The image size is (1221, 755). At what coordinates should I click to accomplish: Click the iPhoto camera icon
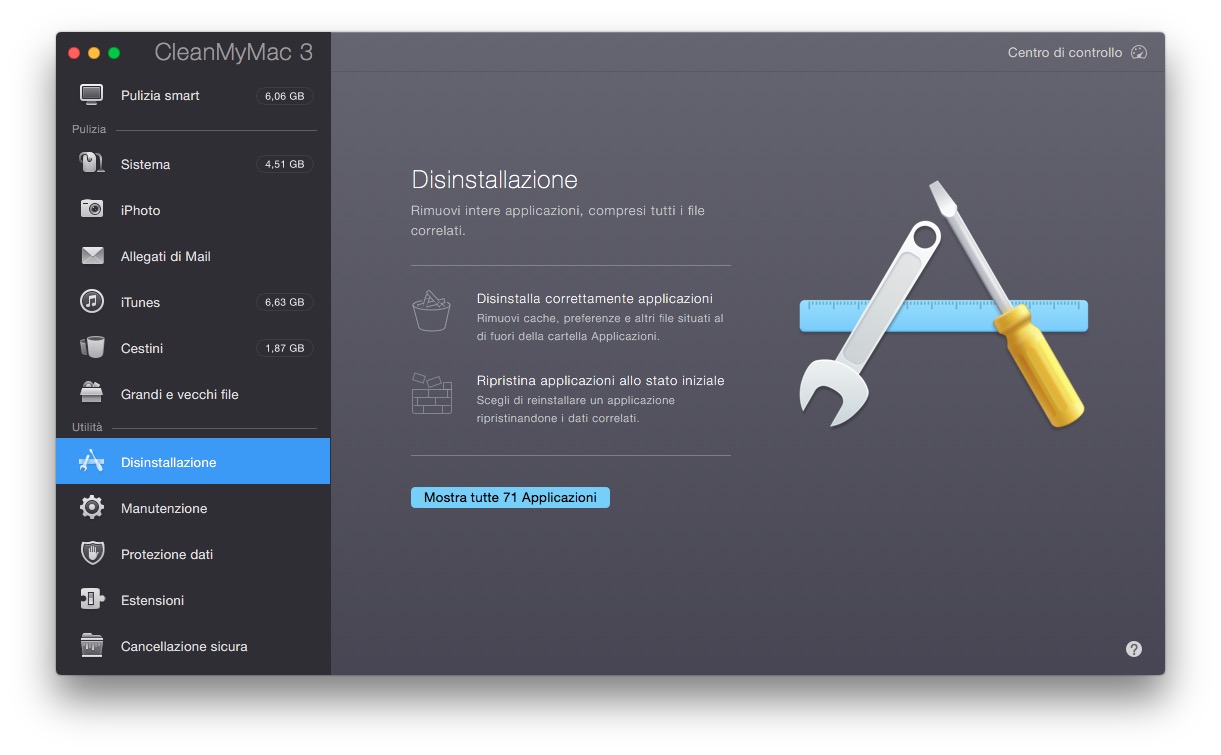pyautogui.click(x=92, y=209)
